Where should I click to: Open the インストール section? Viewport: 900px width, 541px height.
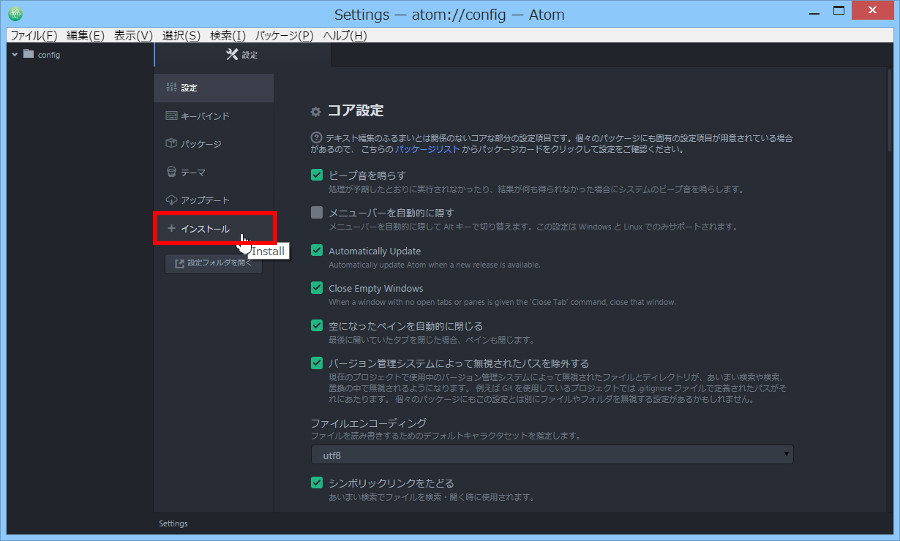click(214, 228)
